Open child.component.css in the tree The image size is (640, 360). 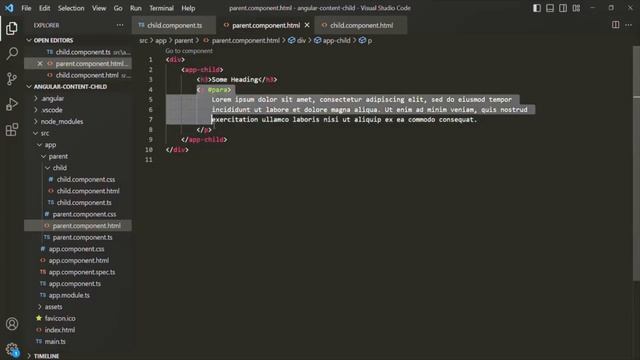(86, 179)
